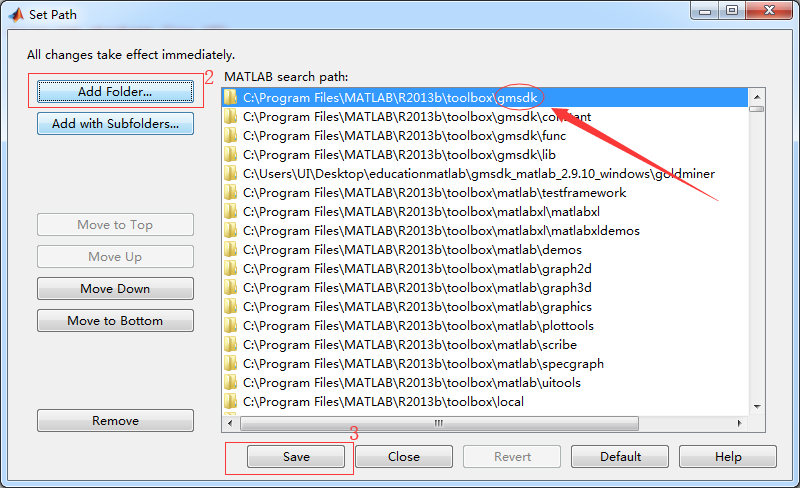The image size is (800, 488).
Task: Select the matlabxl\matlabxldemos path entry
Action: pos(485,231)
